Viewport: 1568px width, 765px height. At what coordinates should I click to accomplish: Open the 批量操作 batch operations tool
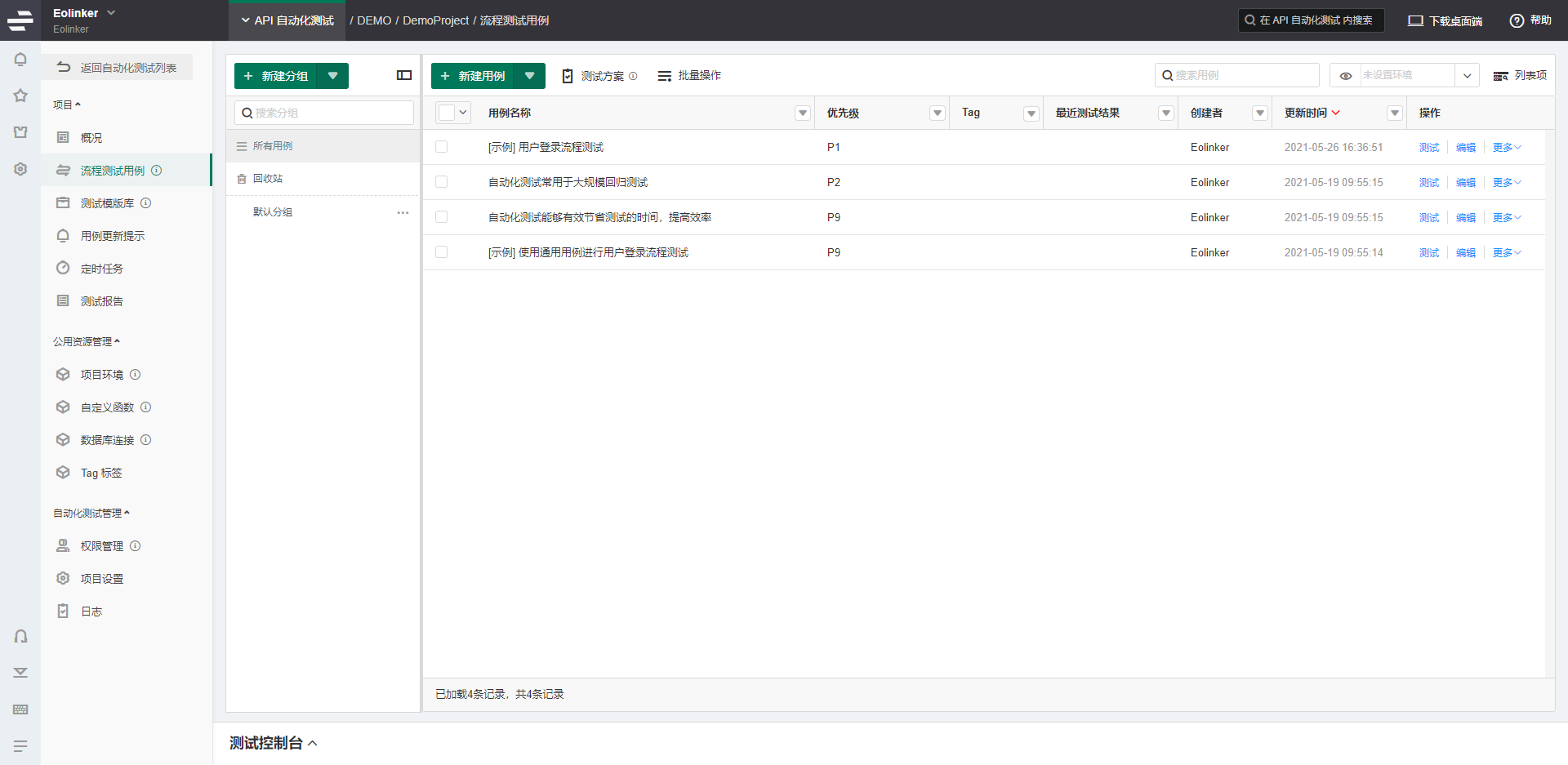[x=689, y=76]
